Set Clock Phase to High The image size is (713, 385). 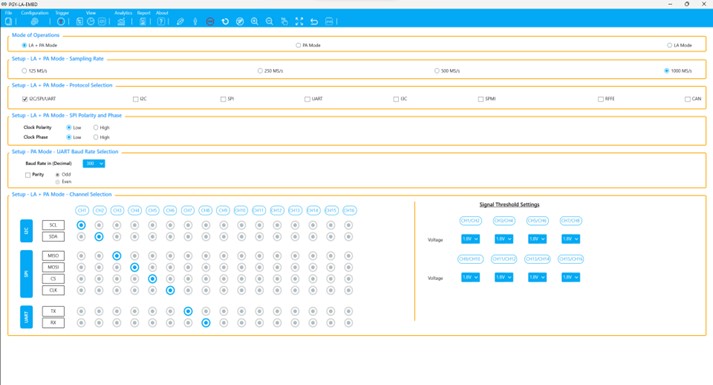pyautogui.click(x=96, y=137)
